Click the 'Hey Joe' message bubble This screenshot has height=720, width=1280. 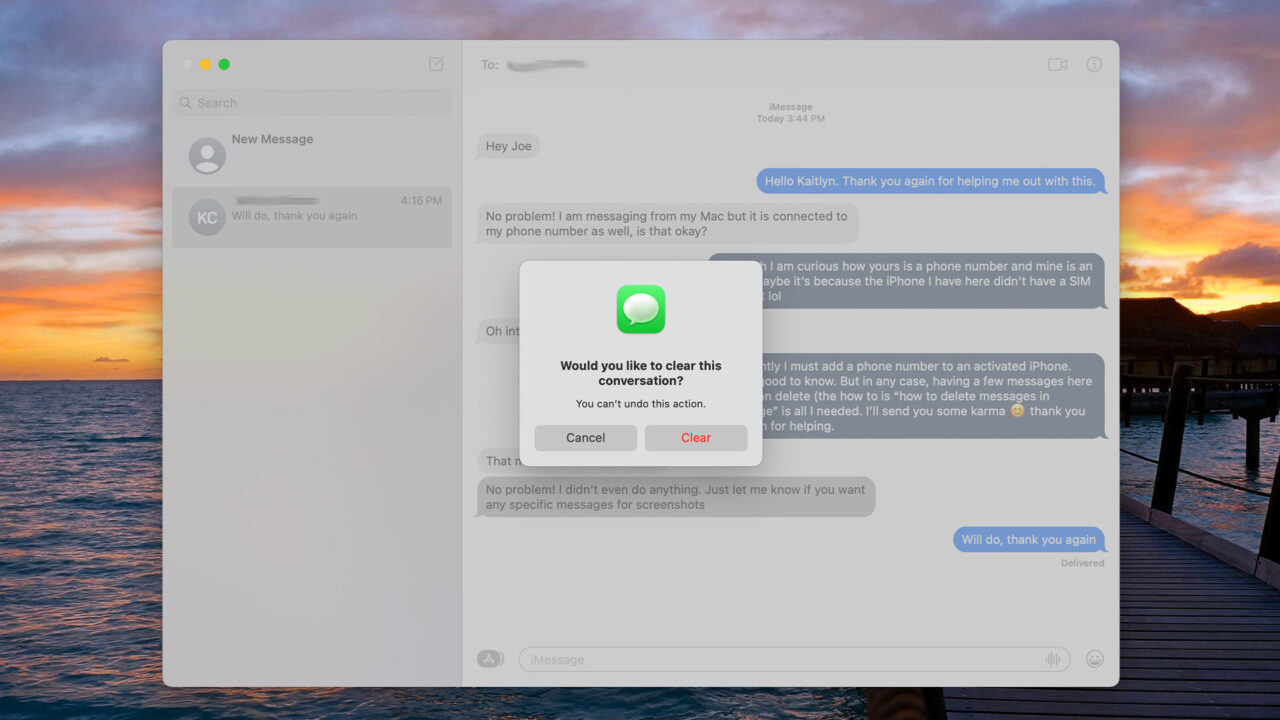click(508, 146)
